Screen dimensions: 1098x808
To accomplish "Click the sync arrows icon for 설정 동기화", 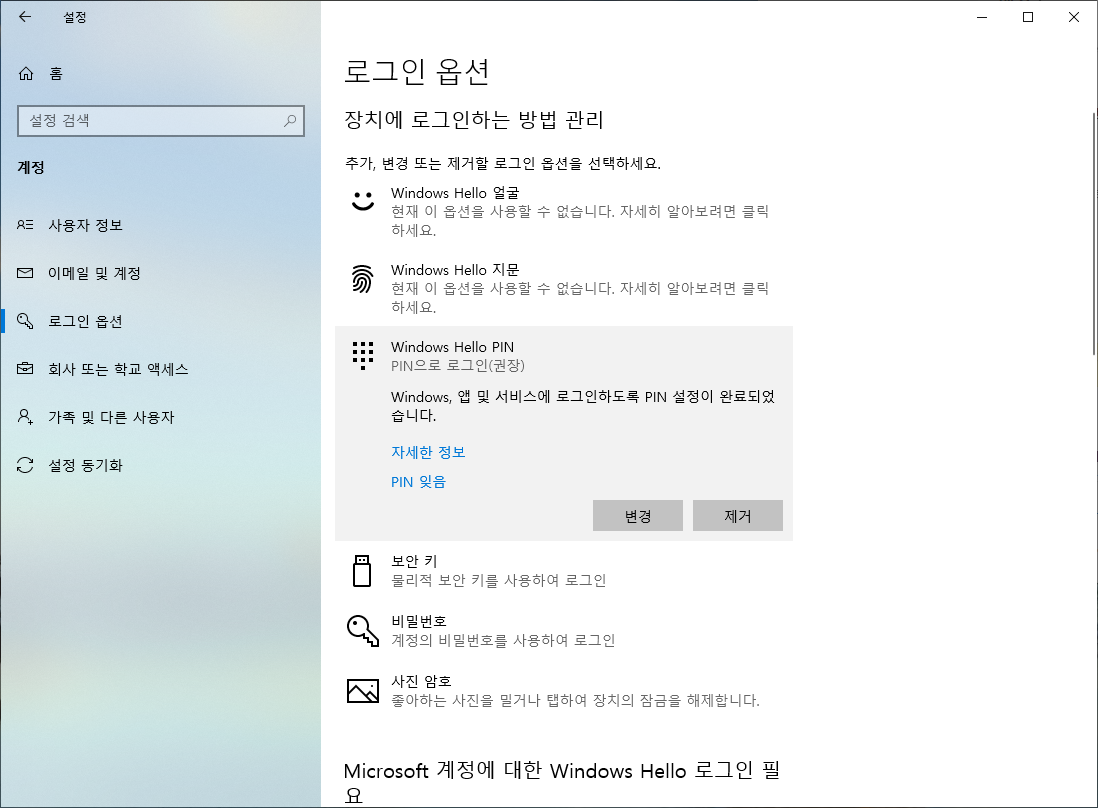I will pos(25,465).
